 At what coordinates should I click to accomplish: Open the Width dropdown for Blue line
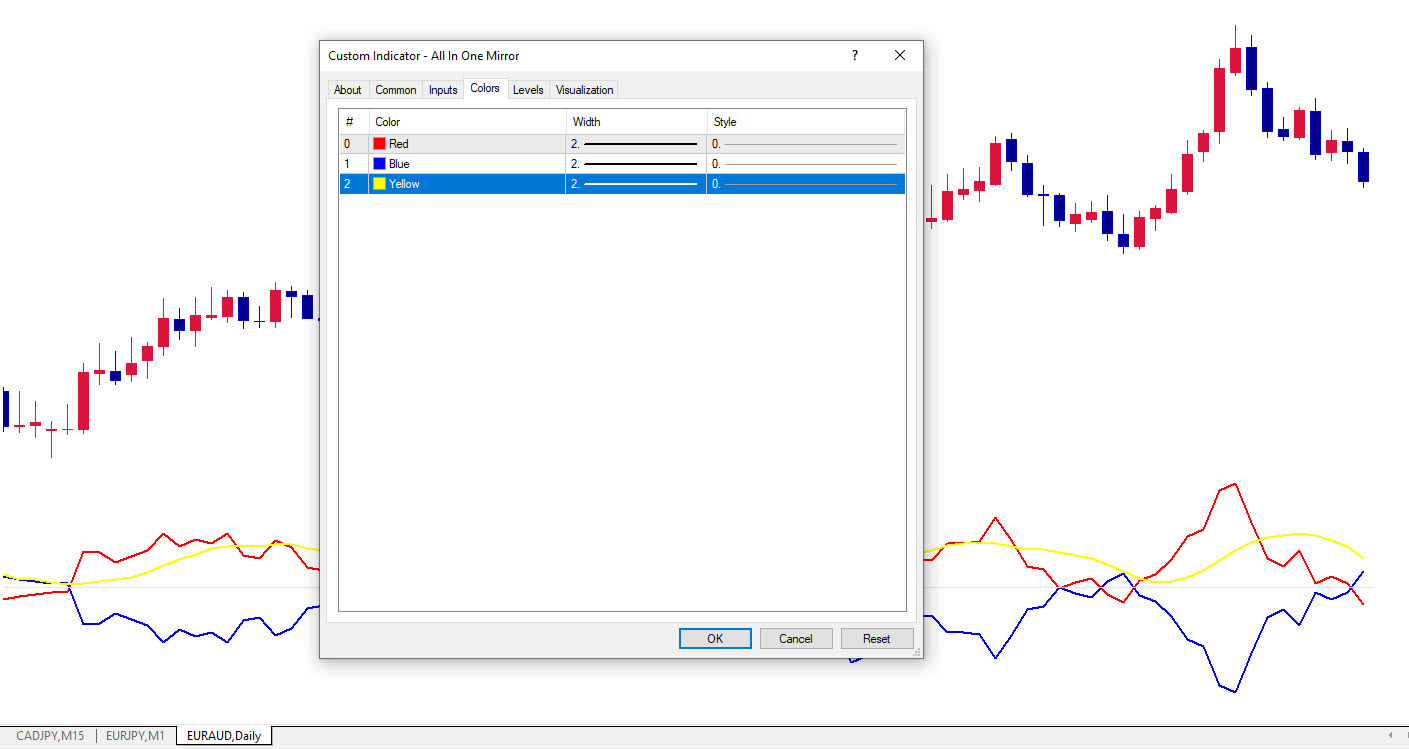[635, 164]
